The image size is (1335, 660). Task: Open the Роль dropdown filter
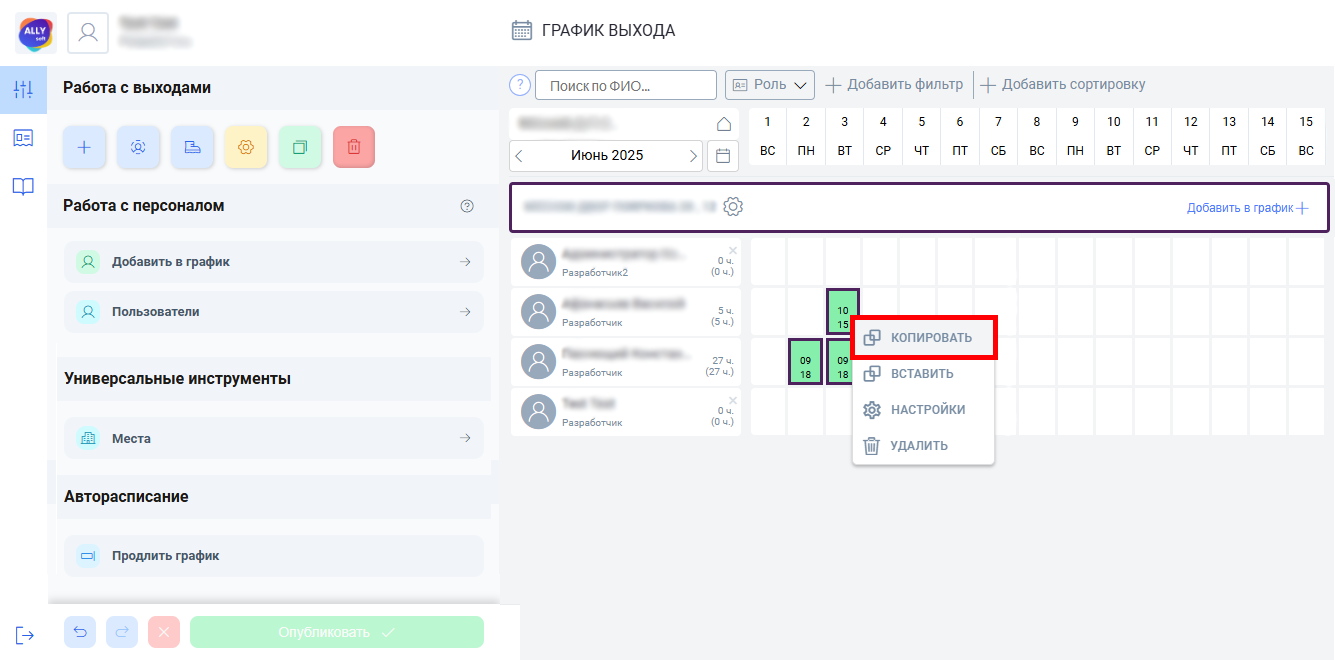(x=770, y=85)
